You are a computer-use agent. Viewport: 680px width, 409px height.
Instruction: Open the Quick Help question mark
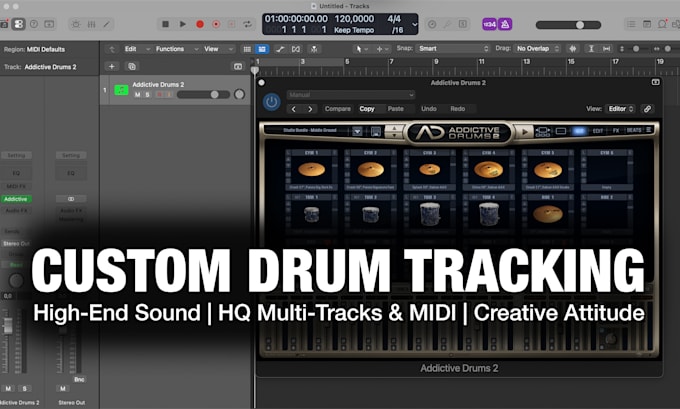pos(34,24)
